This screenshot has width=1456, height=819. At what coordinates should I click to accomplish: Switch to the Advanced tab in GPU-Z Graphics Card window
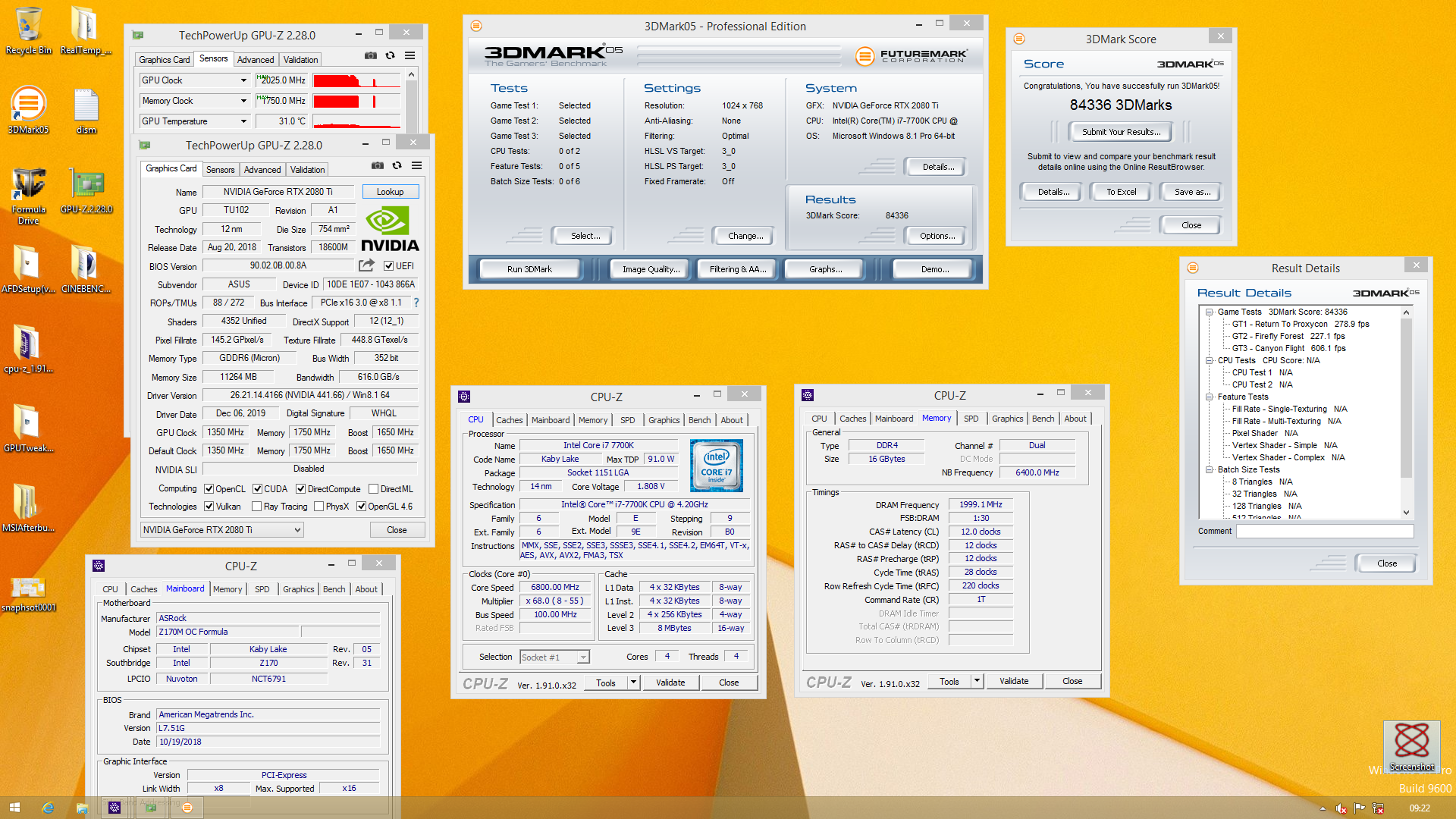point(262,170)
